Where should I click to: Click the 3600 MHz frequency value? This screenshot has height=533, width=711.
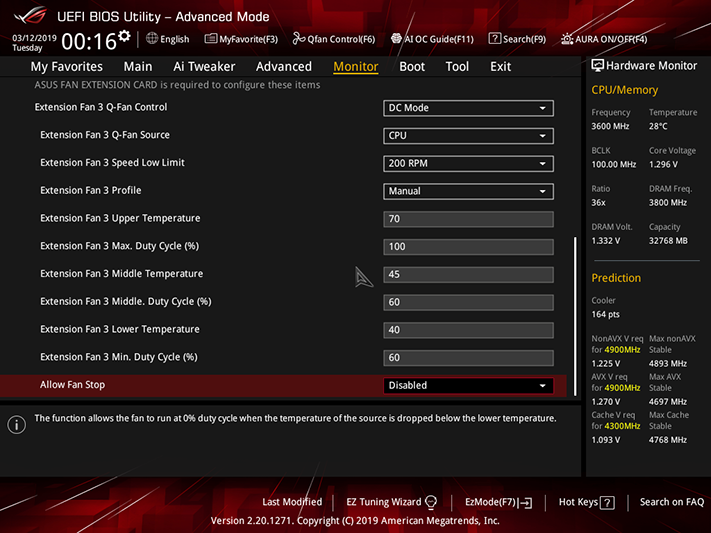point(610,126)
